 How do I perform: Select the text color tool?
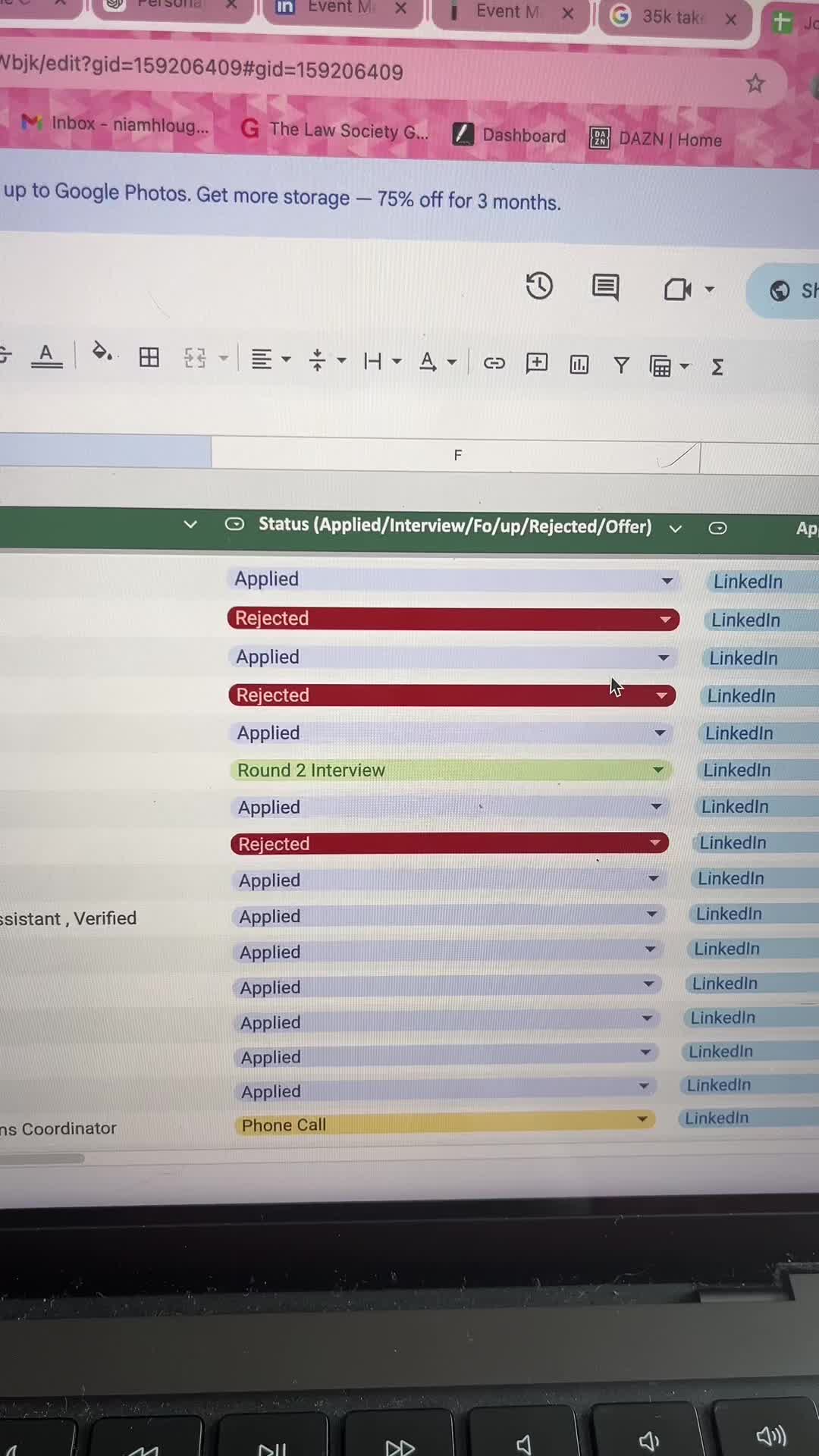click(x=46, y=355)
